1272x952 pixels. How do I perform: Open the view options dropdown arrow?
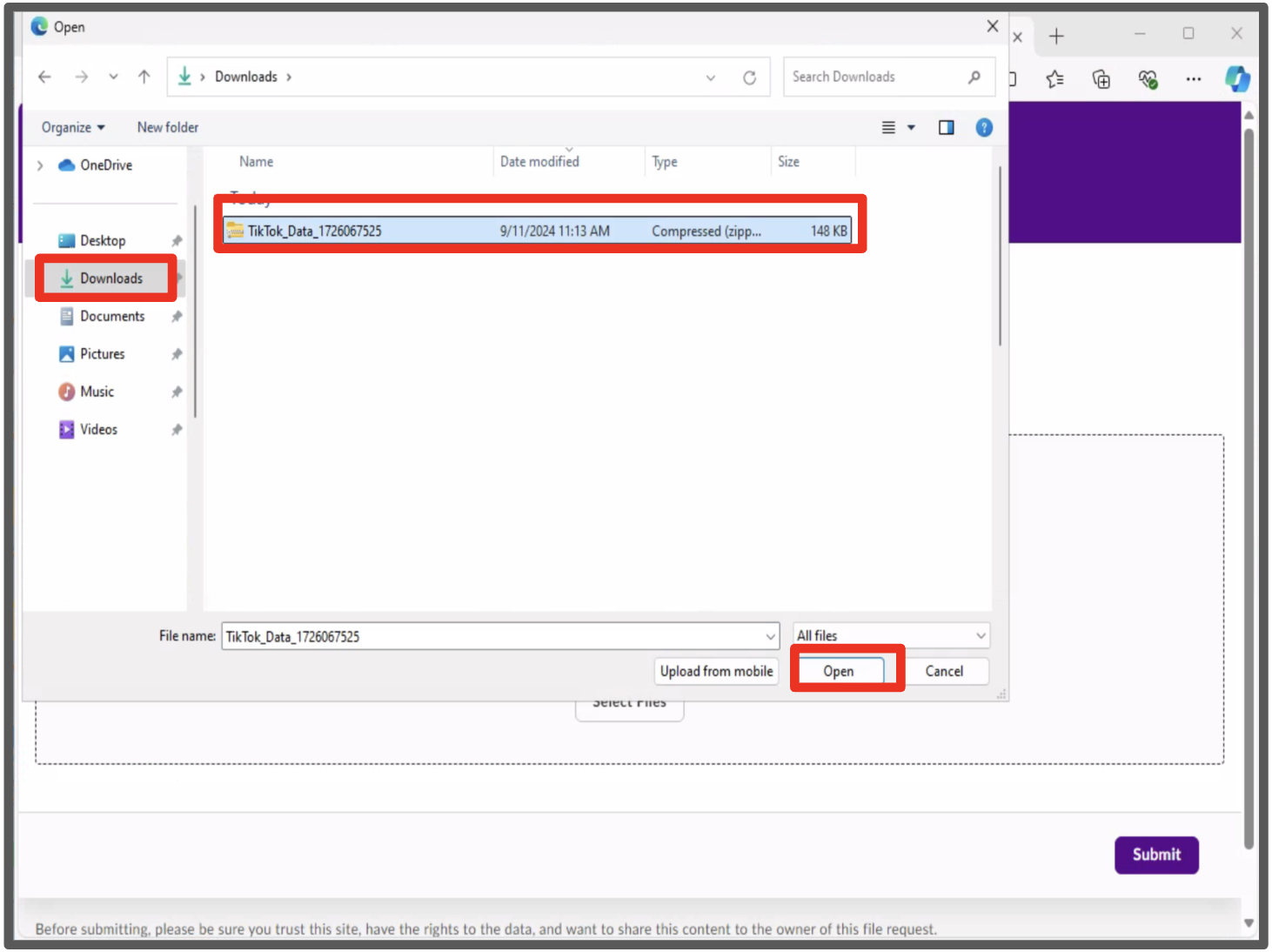click(x=911, y=128)
